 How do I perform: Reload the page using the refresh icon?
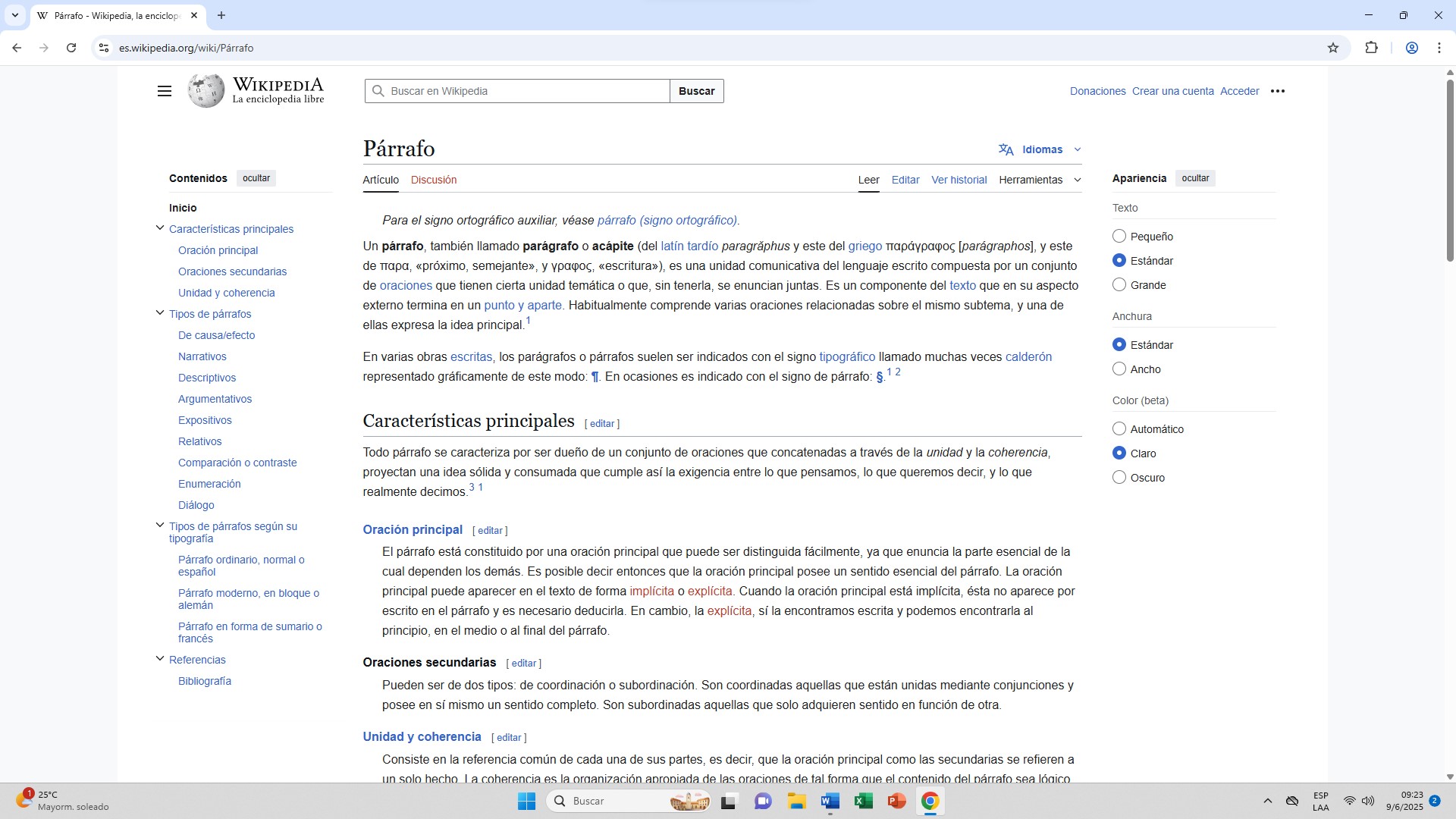click(71, 48)
